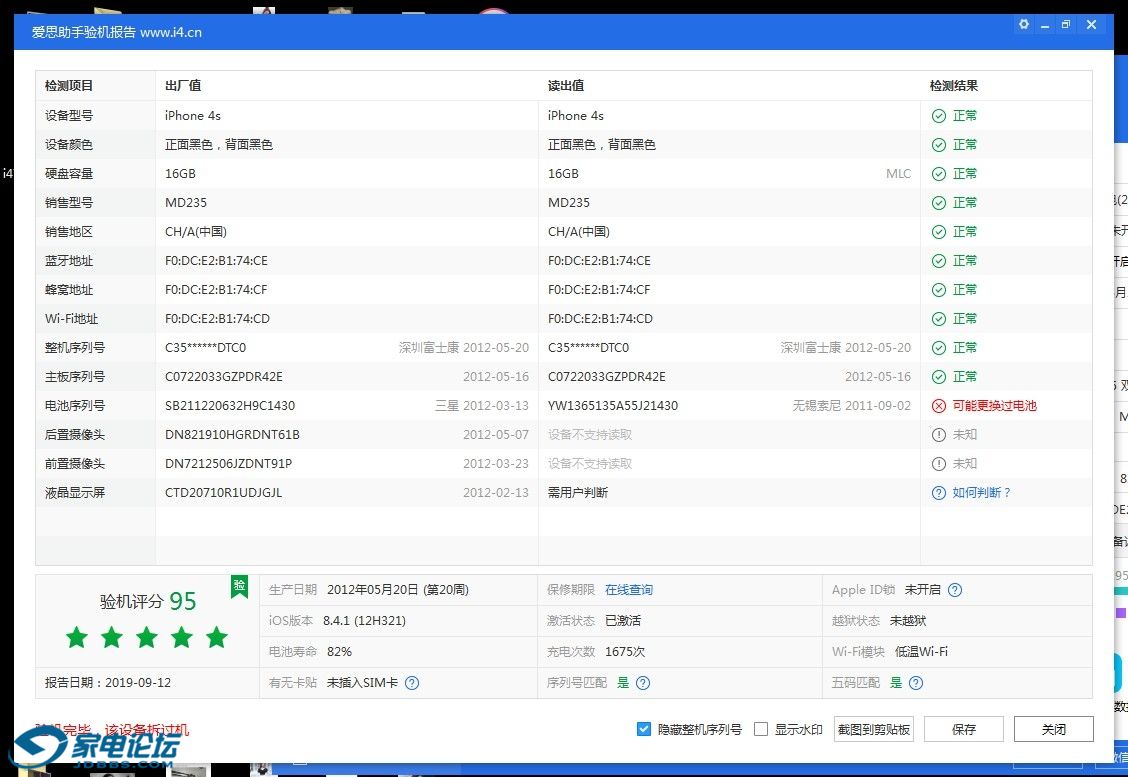Click green check icon in 设备型号 row
This screenshot has height=777, width=1128.
[938, 116]
